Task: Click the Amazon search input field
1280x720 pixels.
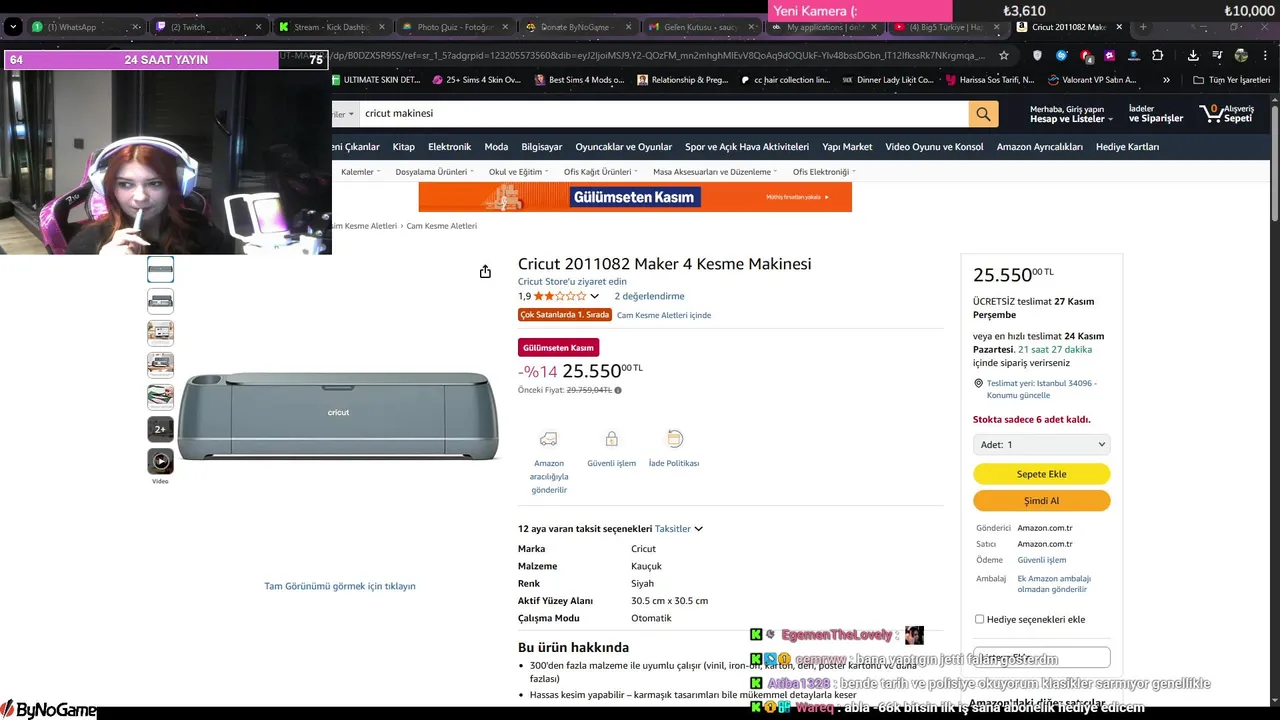Action: 663,114
